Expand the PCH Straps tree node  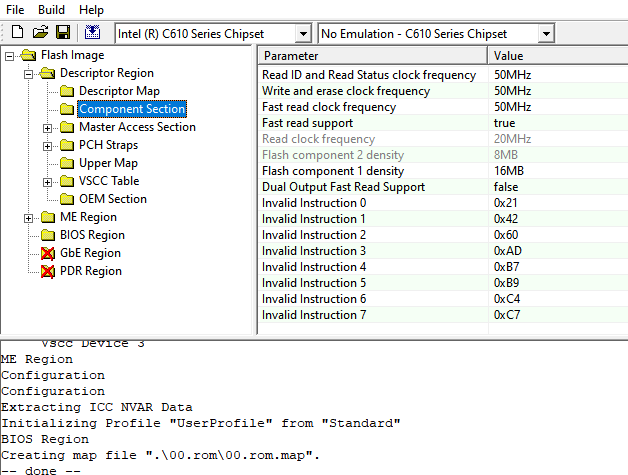click(x=48, y=145)
